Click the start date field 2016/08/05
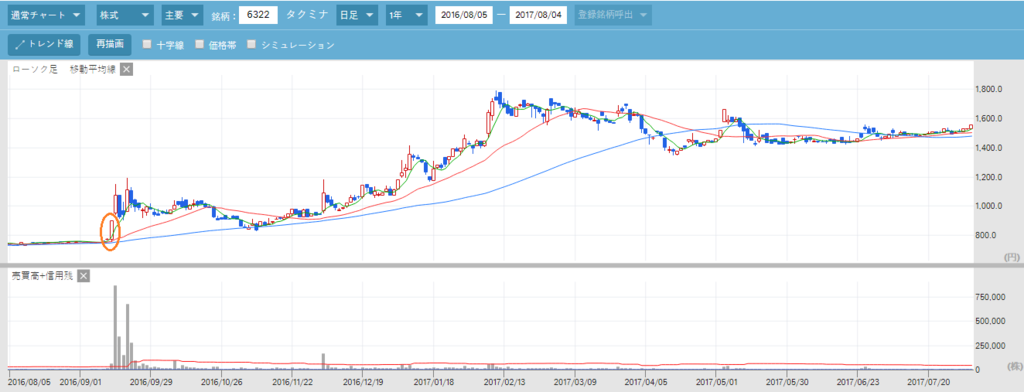The height and width of the screenshot is (392, 1024). tap(464, 15)
